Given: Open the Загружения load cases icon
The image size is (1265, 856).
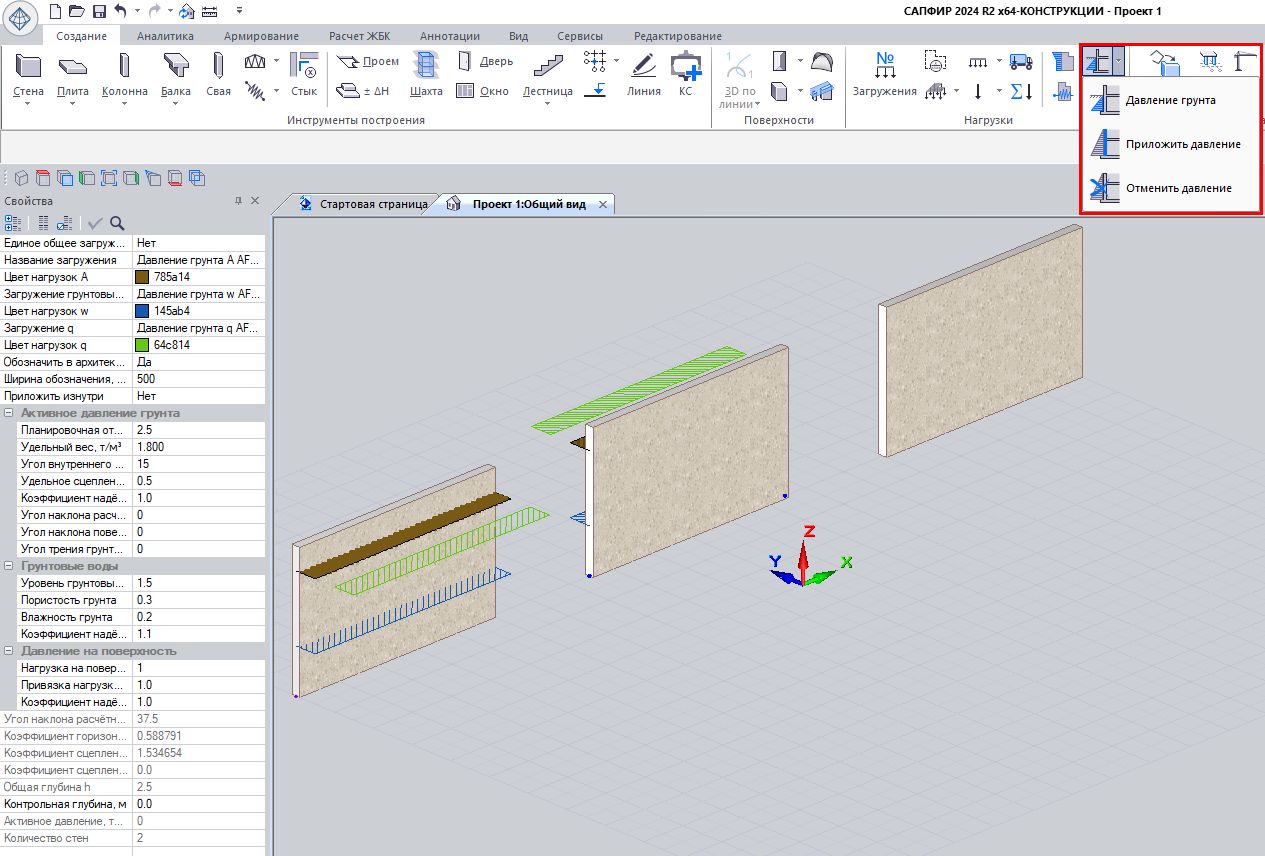Looking at the screenshot, I should [x=884, y=67].
